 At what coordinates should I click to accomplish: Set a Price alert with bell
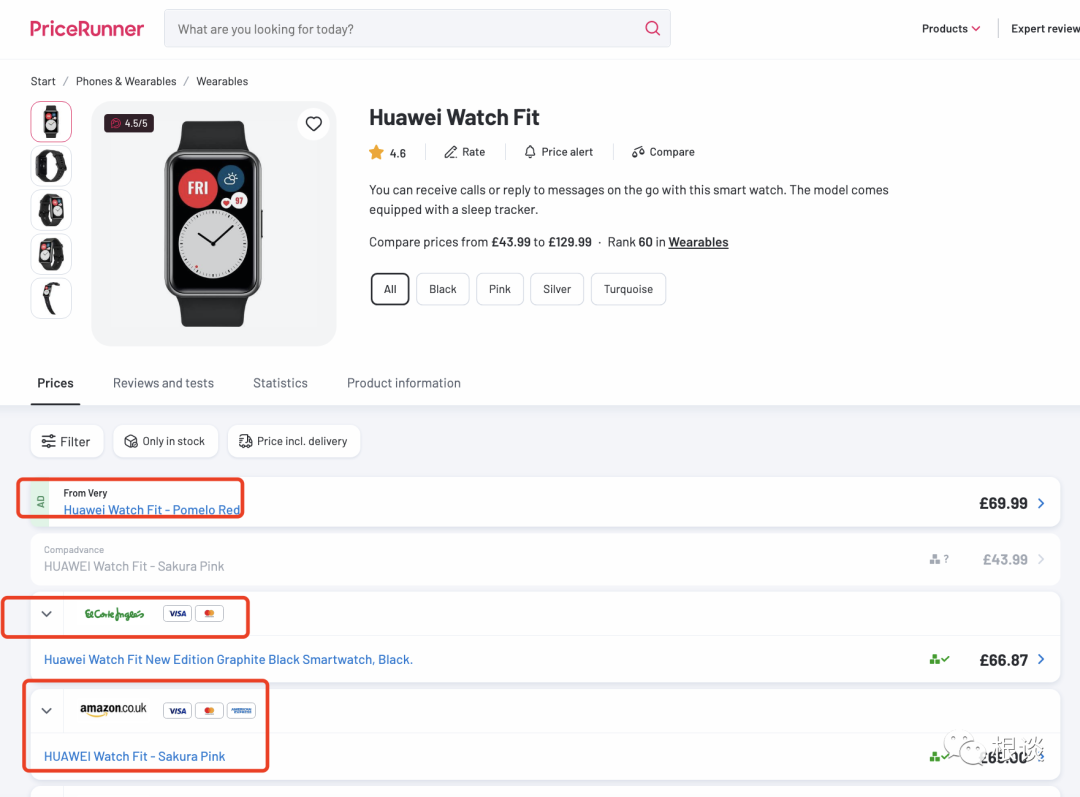[530, 152]
